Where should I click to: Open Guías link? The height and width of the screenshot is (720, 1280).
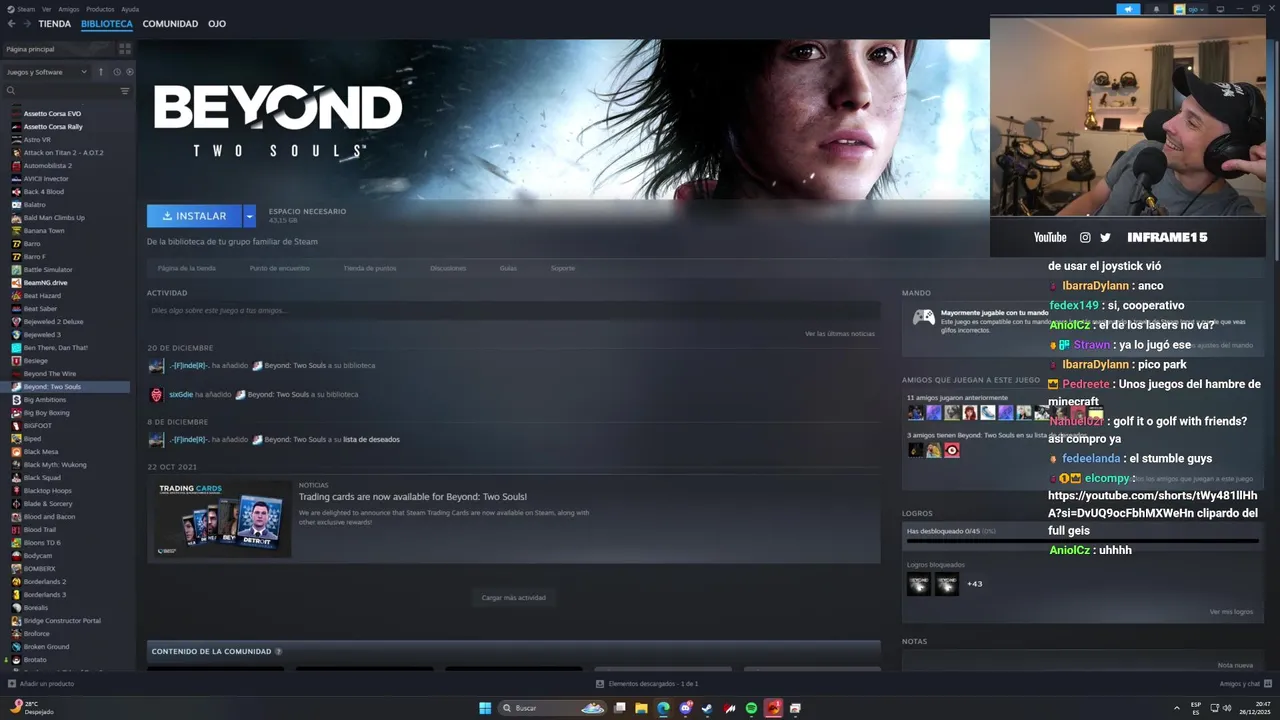508,268
